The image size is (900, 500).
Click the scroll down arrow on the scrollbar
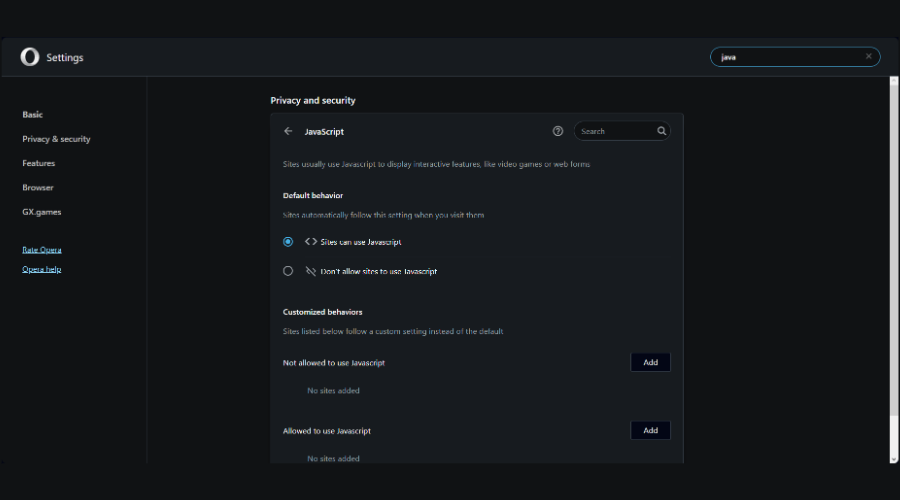click(894, 459)
